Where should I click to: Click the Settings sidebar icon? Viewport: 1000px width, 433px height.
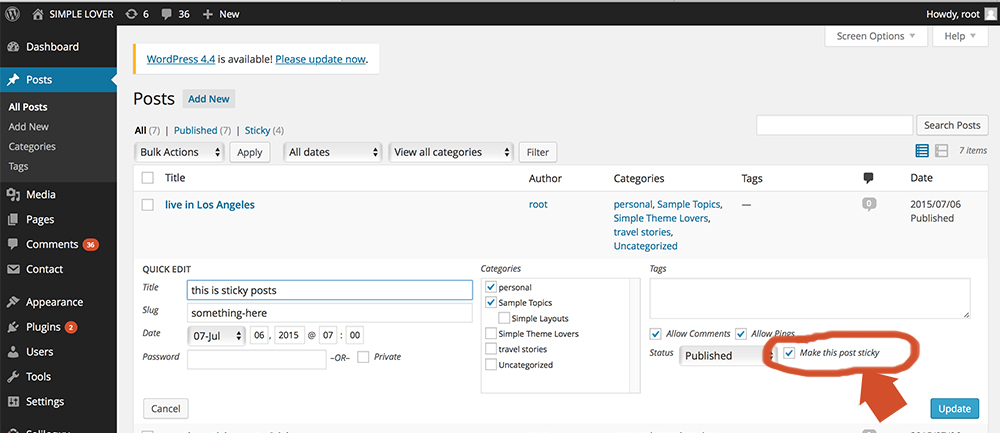click(x=13, y=402)
